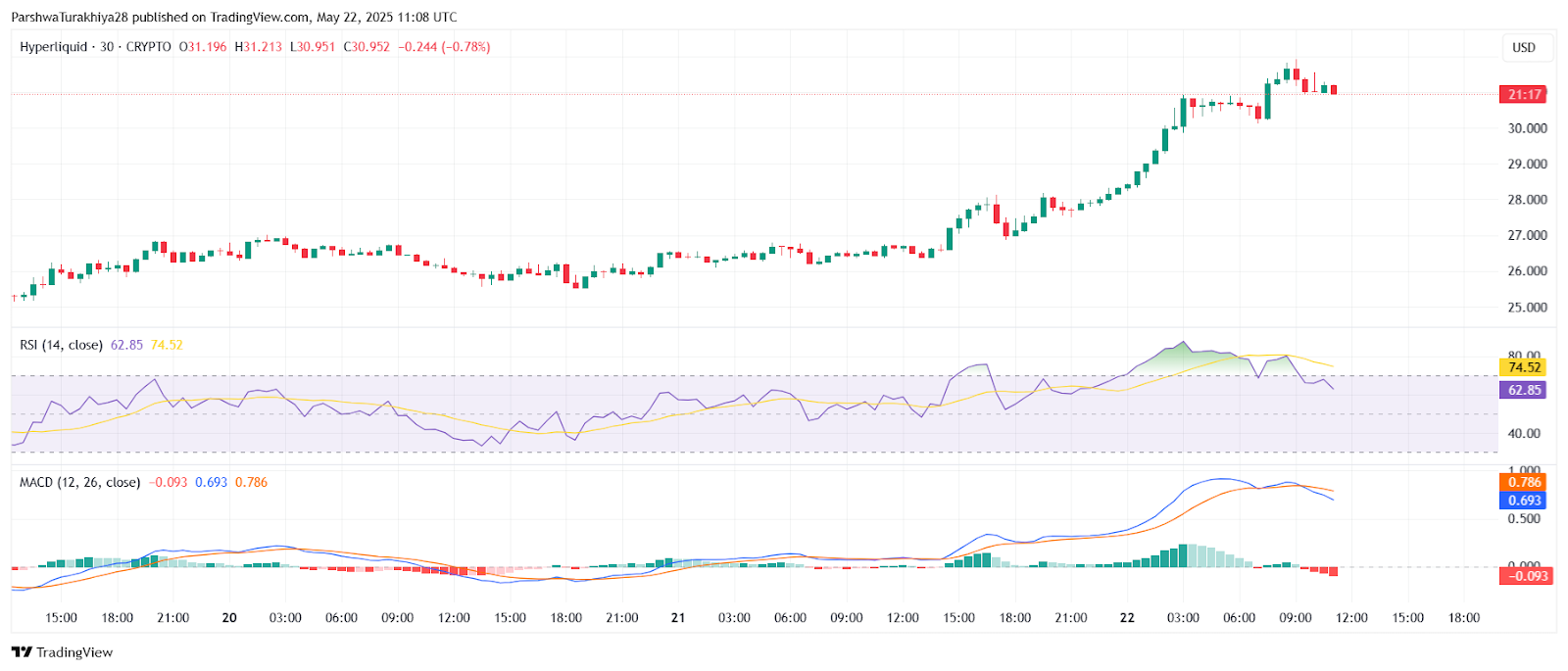
Task: Click the 30.000 price axis label
Action: [1527, 128]
